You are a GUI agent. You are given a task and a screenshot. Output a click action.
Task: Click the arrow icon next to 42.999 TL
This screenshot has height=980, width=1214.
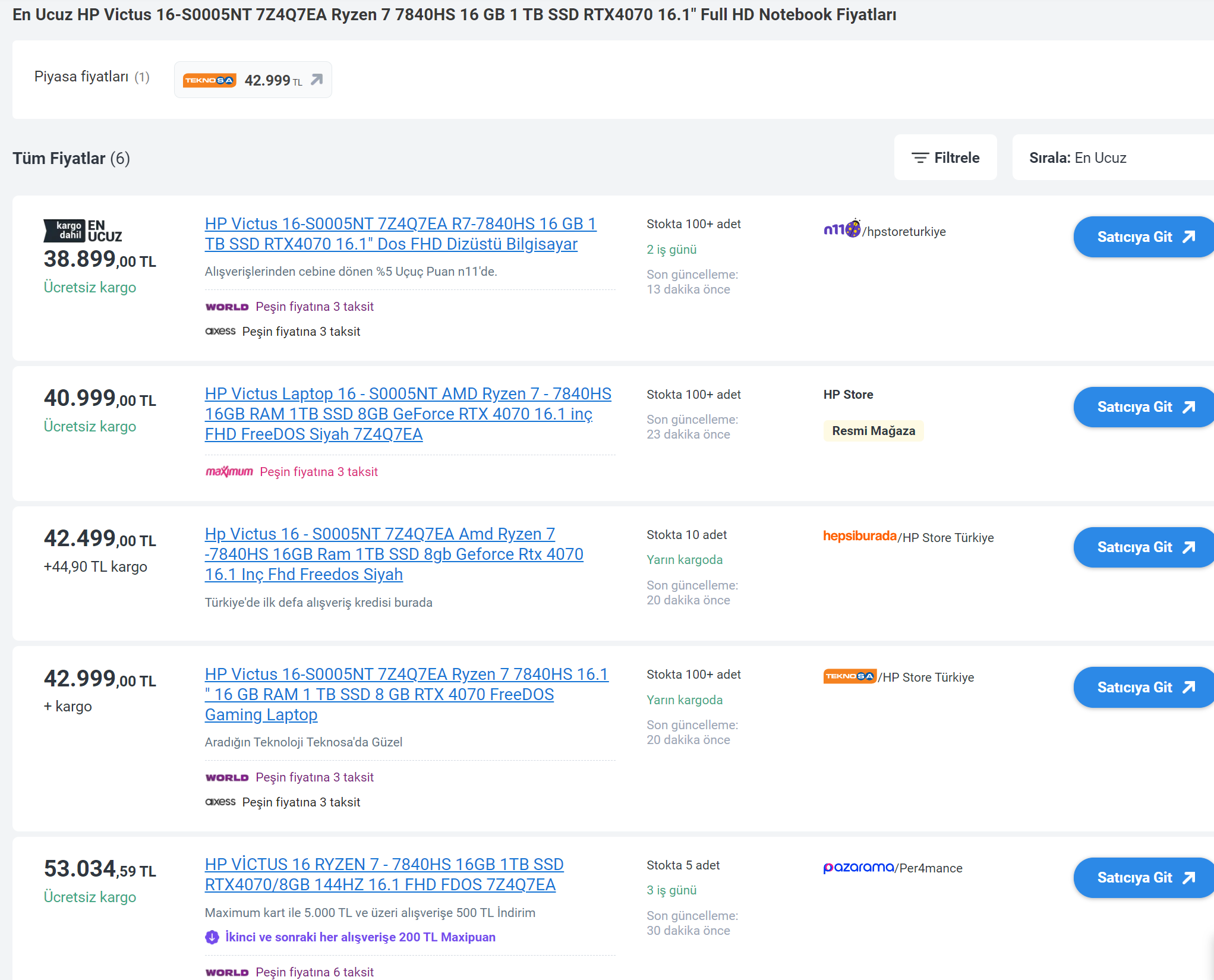(x=317, y=80)
